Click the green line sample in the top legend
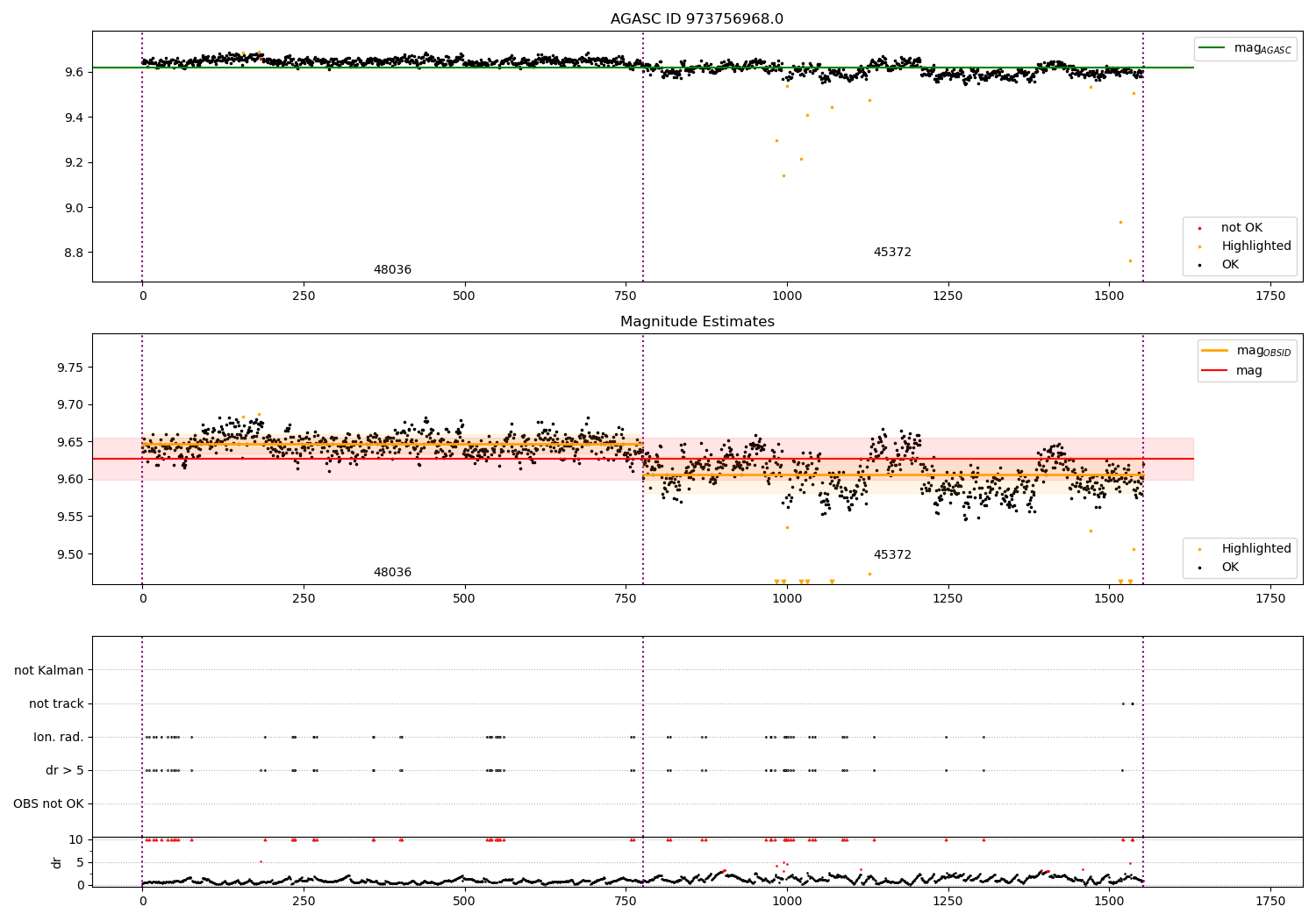This screenshot has height=921, width=1316. (x=1212, y=48)
